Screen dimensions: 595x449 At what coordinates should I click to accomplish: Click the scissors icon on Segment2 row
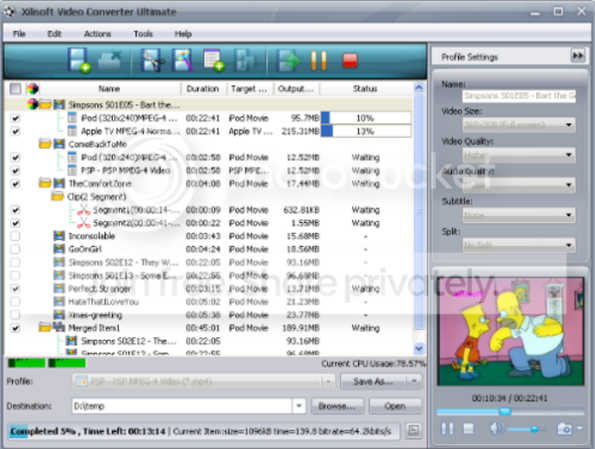pos(83,223)
